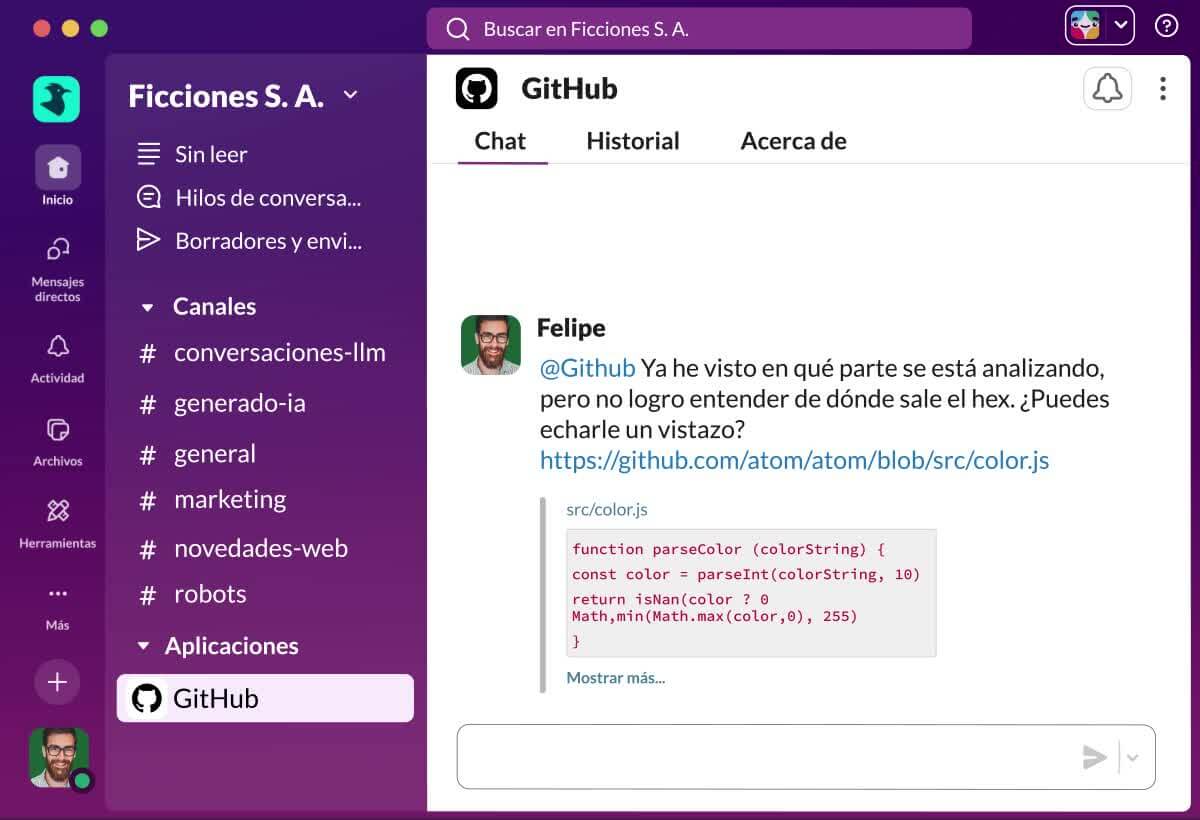1200x820 pixels.
Task: Open the notifications bell in the GitHub header
Action: click(1107, 89)
